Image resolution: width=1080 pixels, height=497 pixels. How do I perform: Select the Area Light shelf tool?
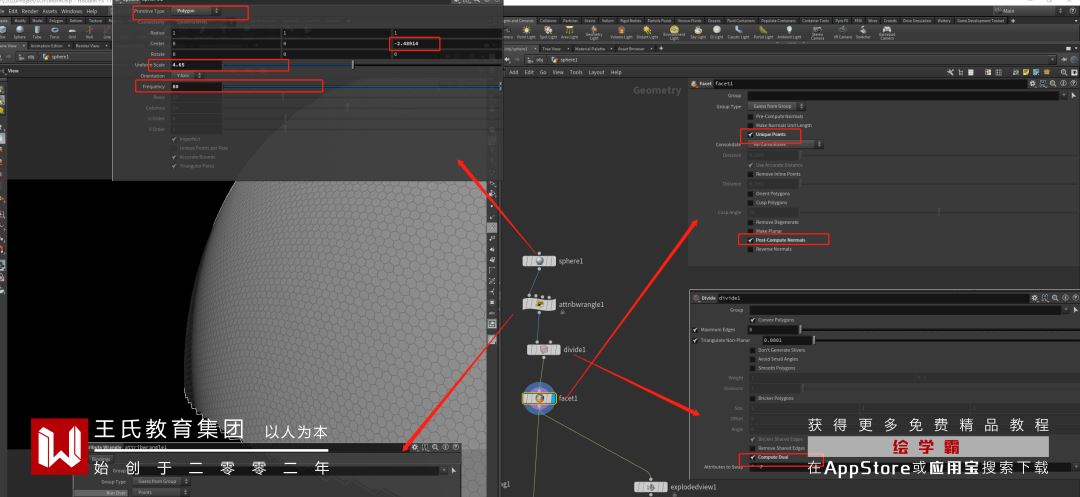[570, 32]
